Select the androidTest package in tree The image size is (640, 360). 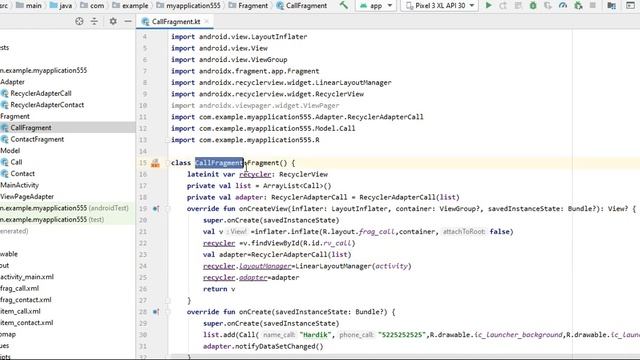point(64,208)
